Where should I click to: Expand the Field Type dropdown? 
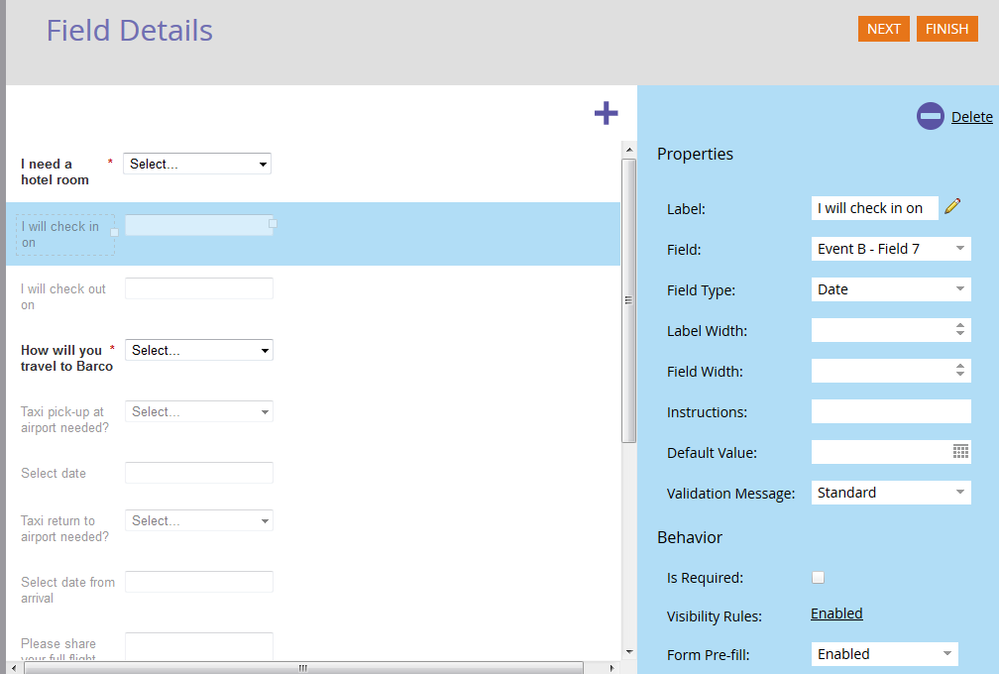pos(890,290)
